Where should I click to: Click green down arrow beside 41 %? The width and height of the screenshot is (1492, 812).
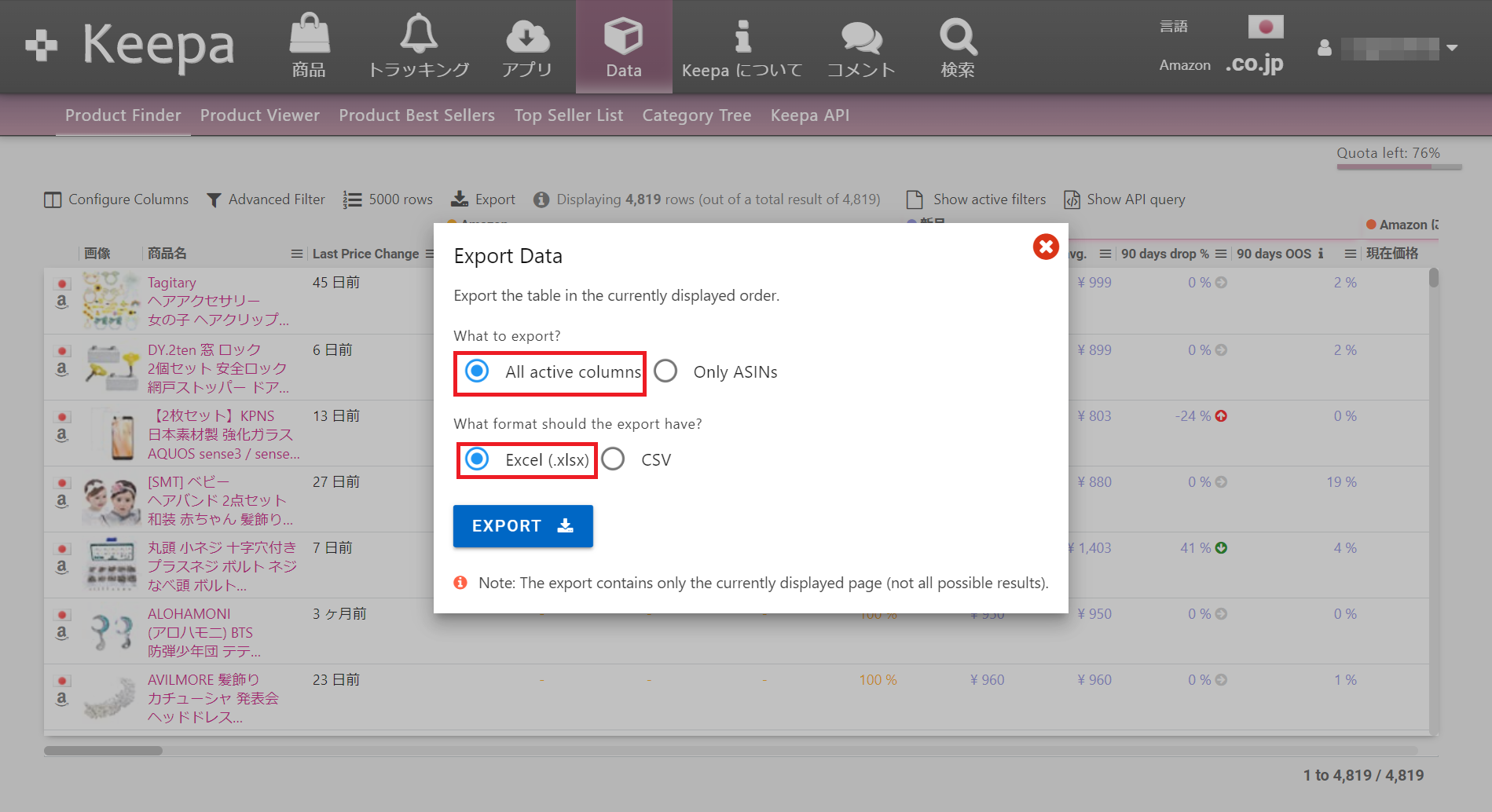click(x=1221, y=548)
